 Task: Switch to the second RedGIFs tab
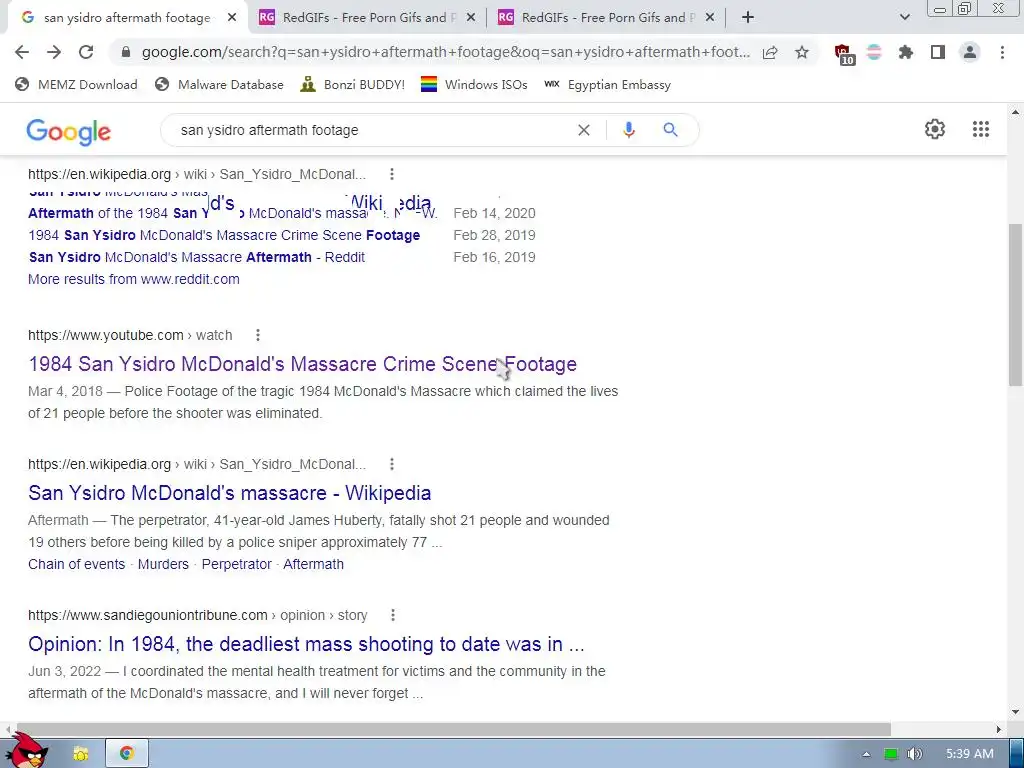[x=603, y=18]
